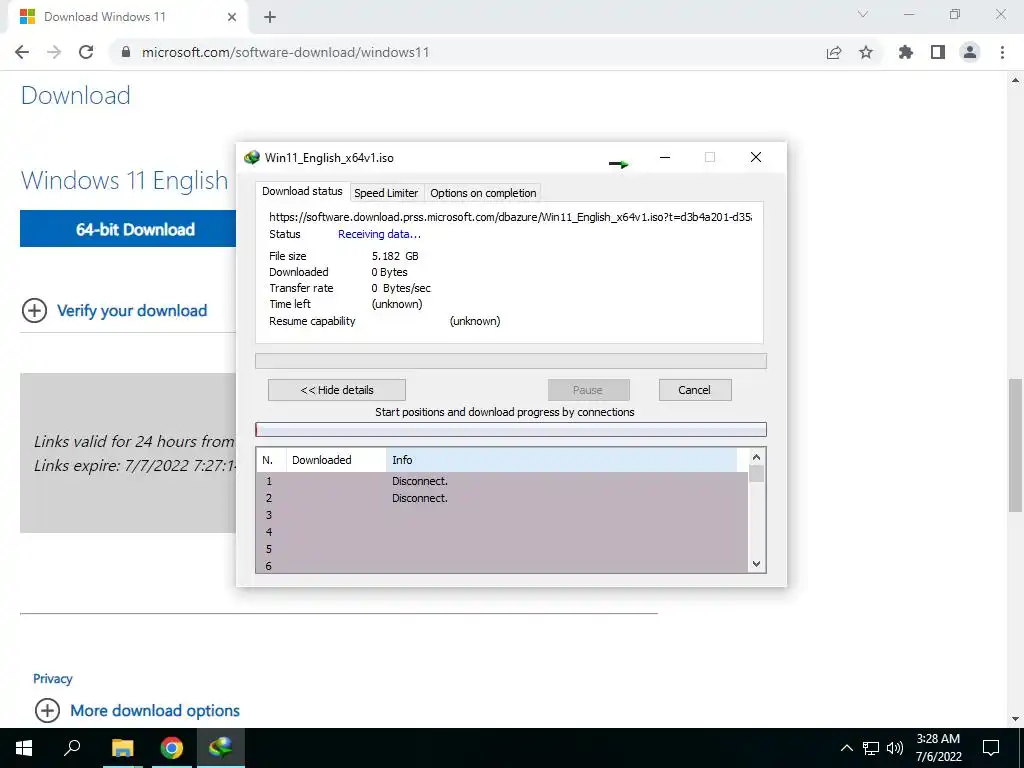Click the overall download progress bar

(x=511, y=361)
